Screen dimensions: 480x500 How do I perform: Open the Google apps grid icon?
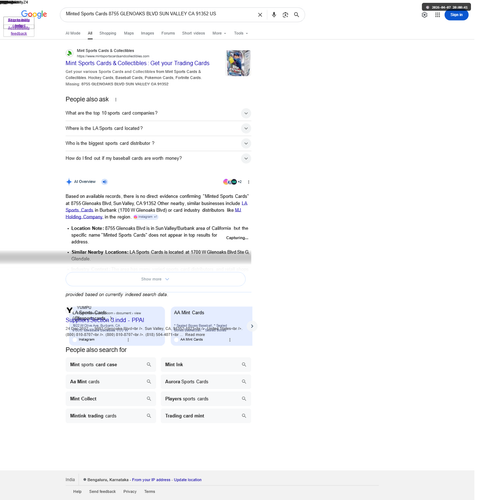tap(437, 15)
